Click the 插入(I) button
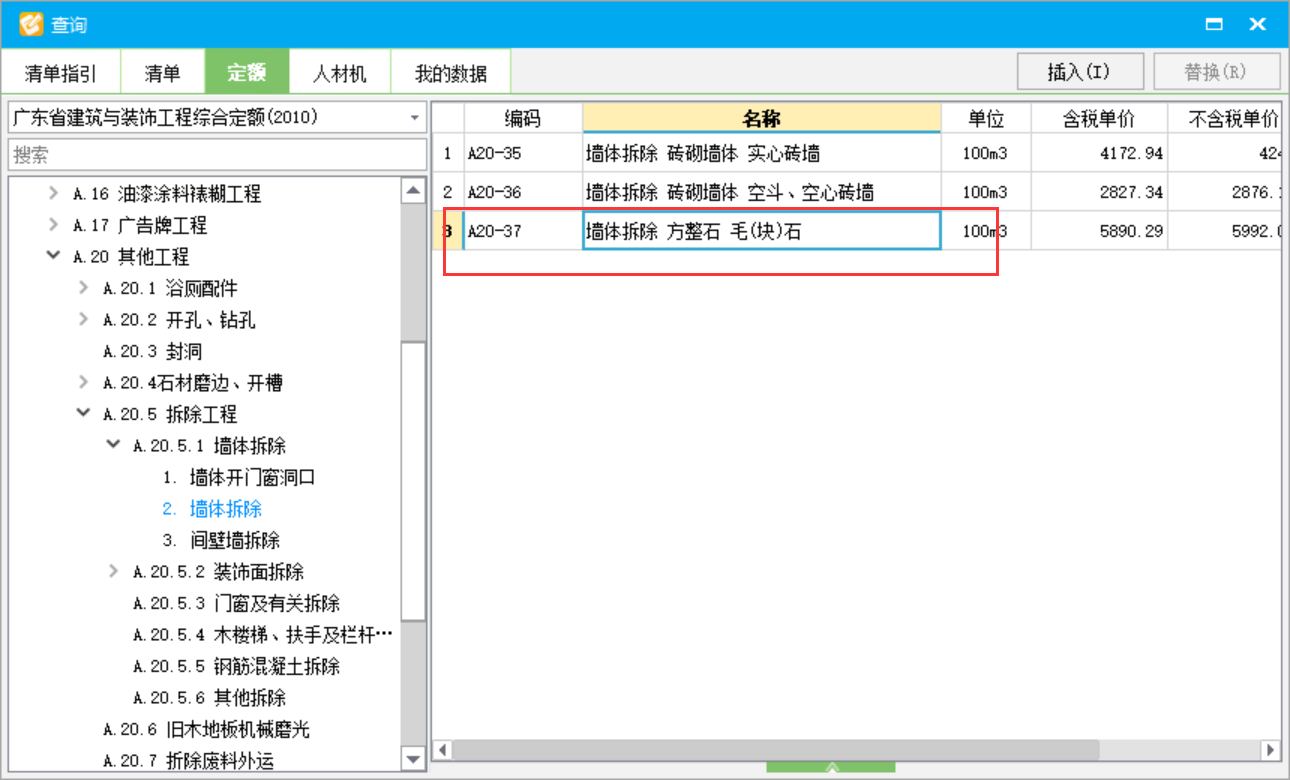 point(1080,72)
